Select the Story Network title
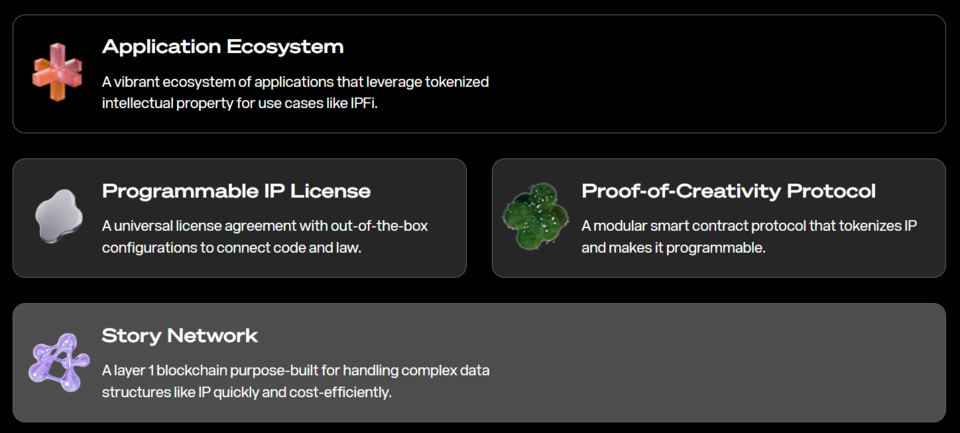Screen dimensions: 960x433 180,335
